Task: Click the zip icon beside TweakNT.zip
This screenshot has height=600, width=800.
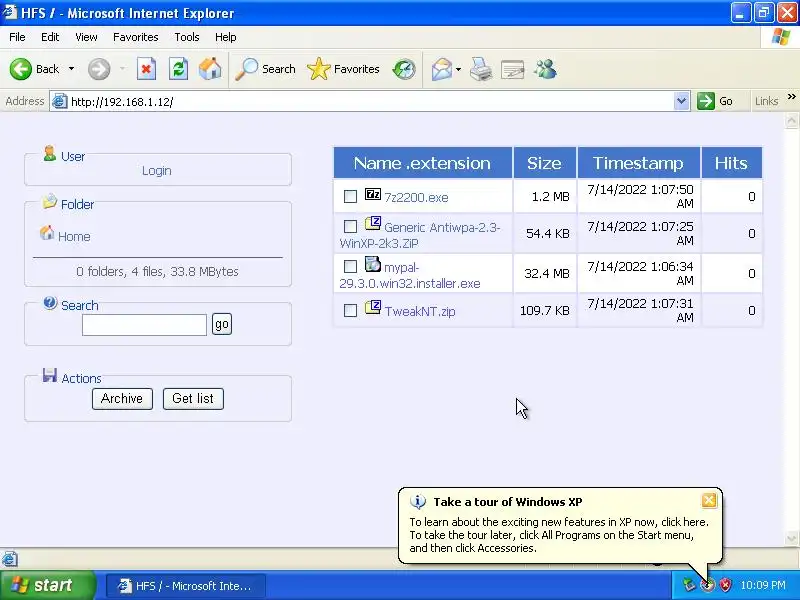Action: (372, 307)
